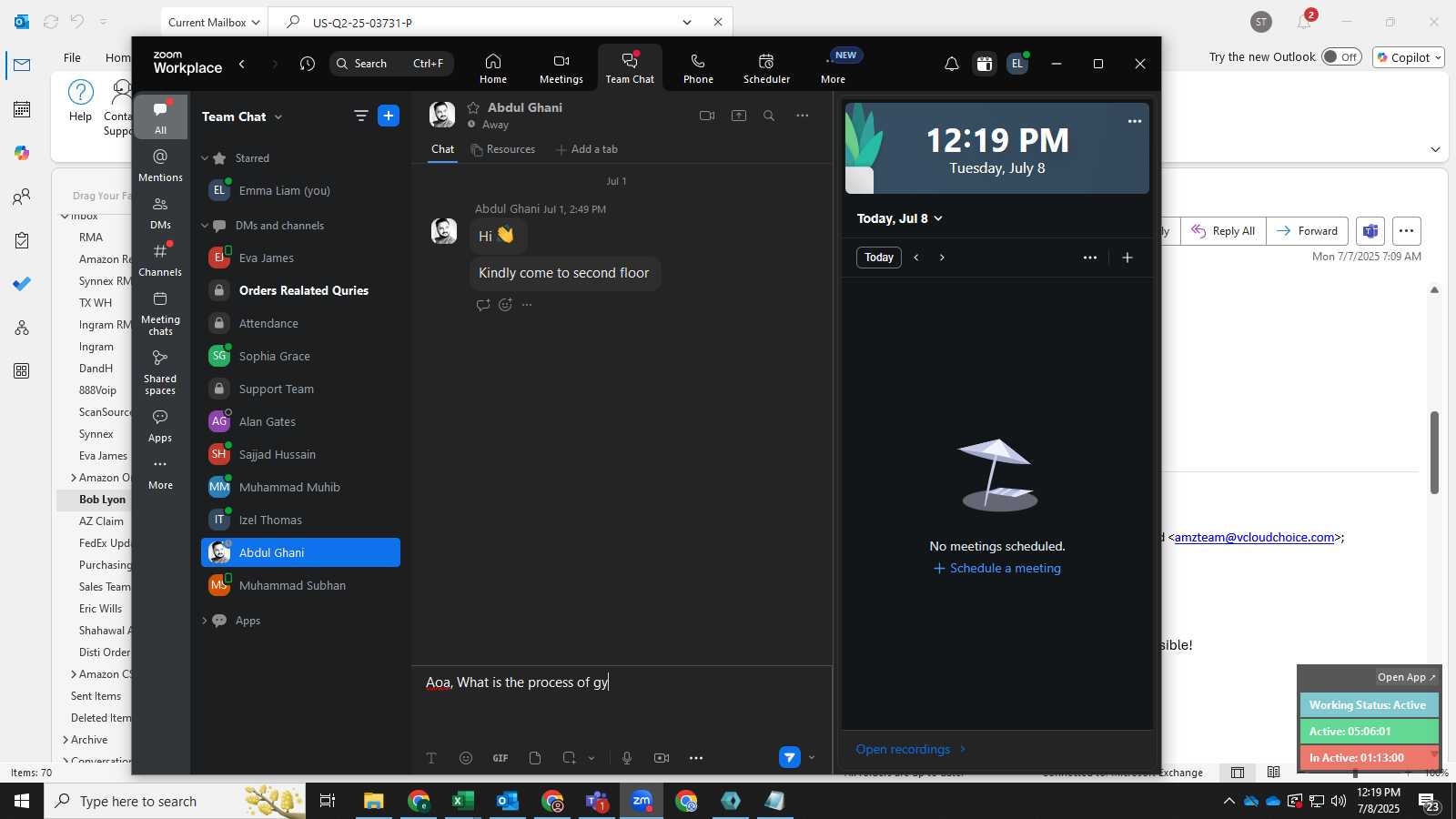Open Muhammad Subhan chat
Screen dimensions: 1456x819
[300, 585]
